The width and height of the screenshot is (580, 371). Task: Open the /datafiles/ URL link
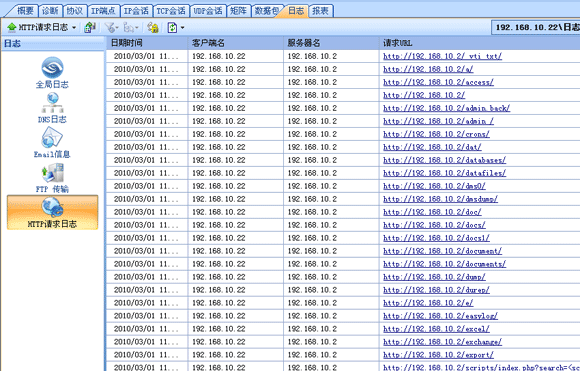pyautogui.click(x=445, y=173)
